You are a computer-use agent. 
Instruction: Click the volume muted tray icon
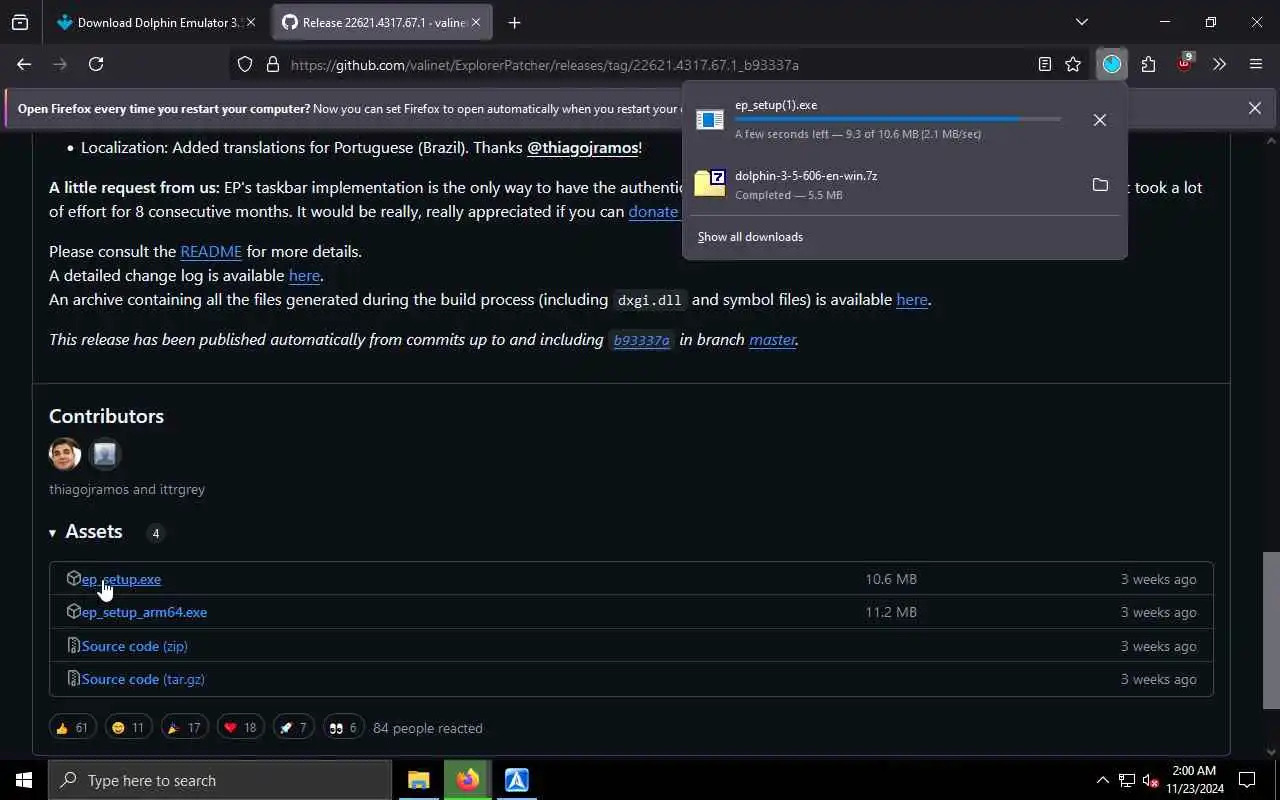click(x=1150, y=780)
